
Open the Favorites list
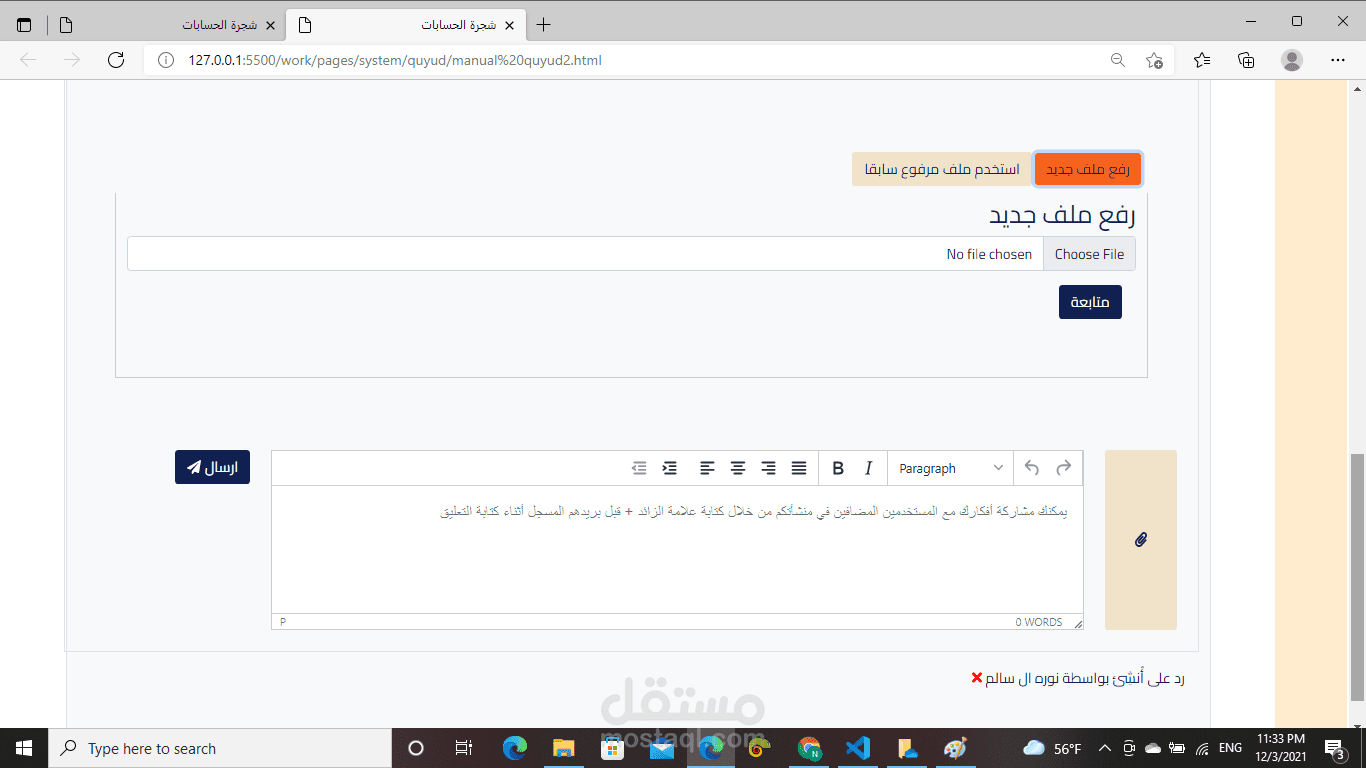point(1202,60)
